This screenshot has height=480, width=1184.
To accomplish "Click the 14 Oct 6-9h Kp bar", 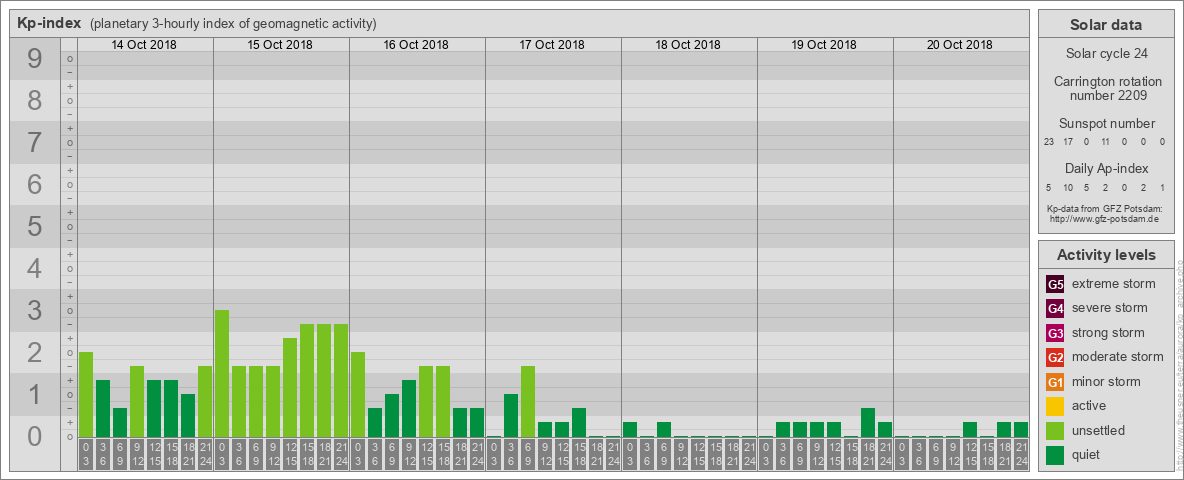I will pyautogui.click(x=120, y=423).
